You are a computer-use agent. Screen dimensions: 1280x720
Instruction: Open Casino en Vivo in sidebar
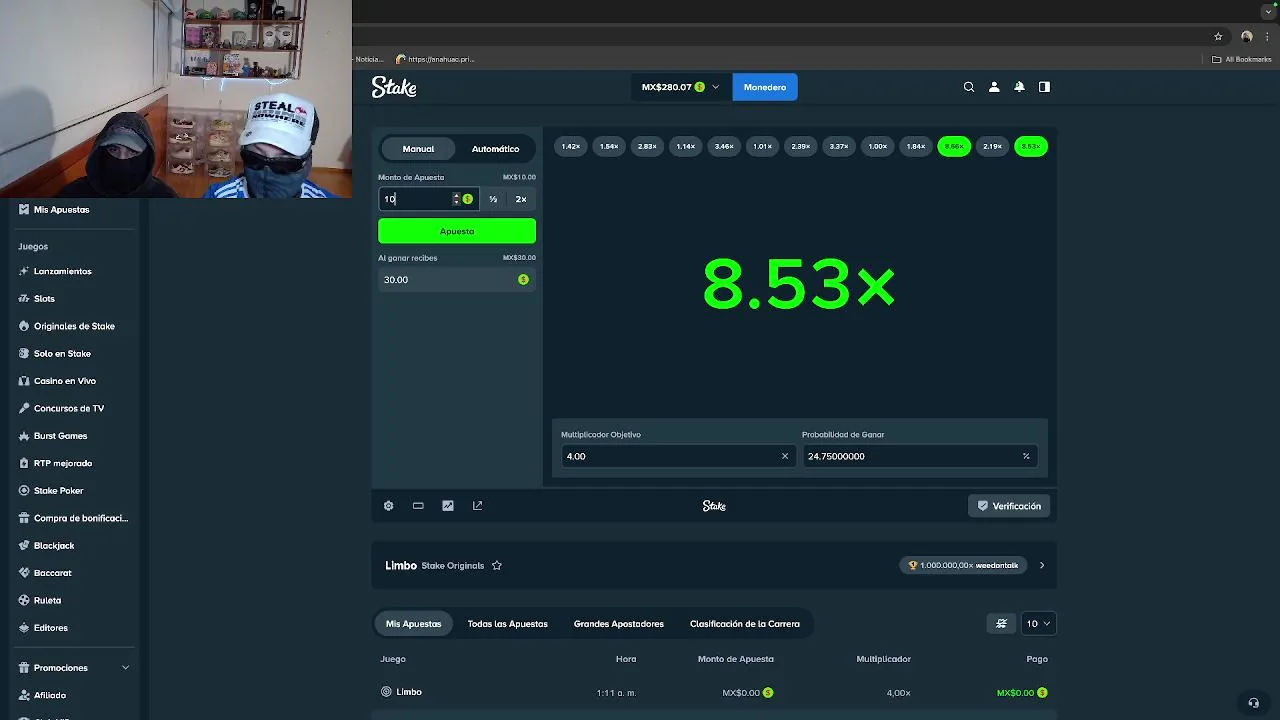pyautogui.click(x=65, y=381)
